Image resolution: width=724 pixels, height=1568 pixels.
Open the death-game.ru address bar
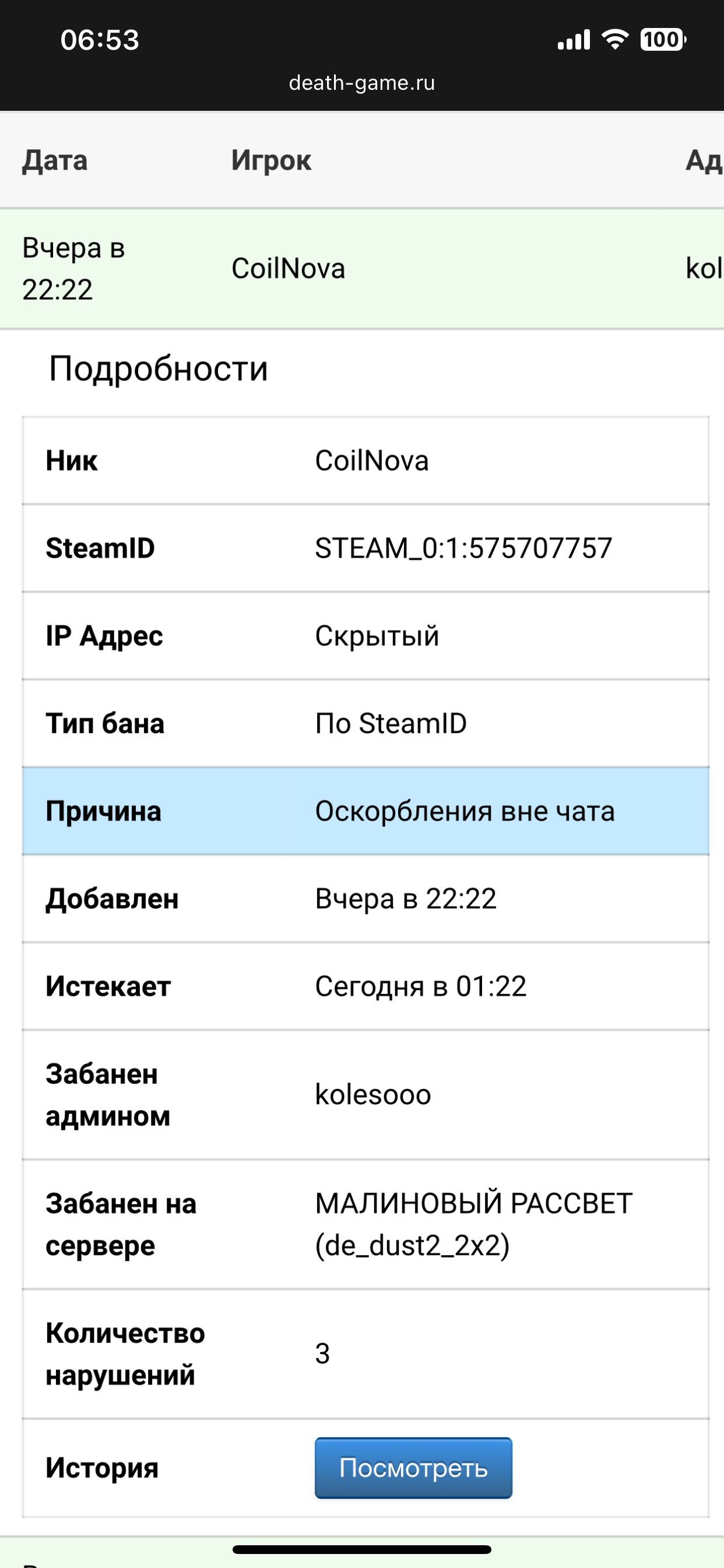click(362, 83)
